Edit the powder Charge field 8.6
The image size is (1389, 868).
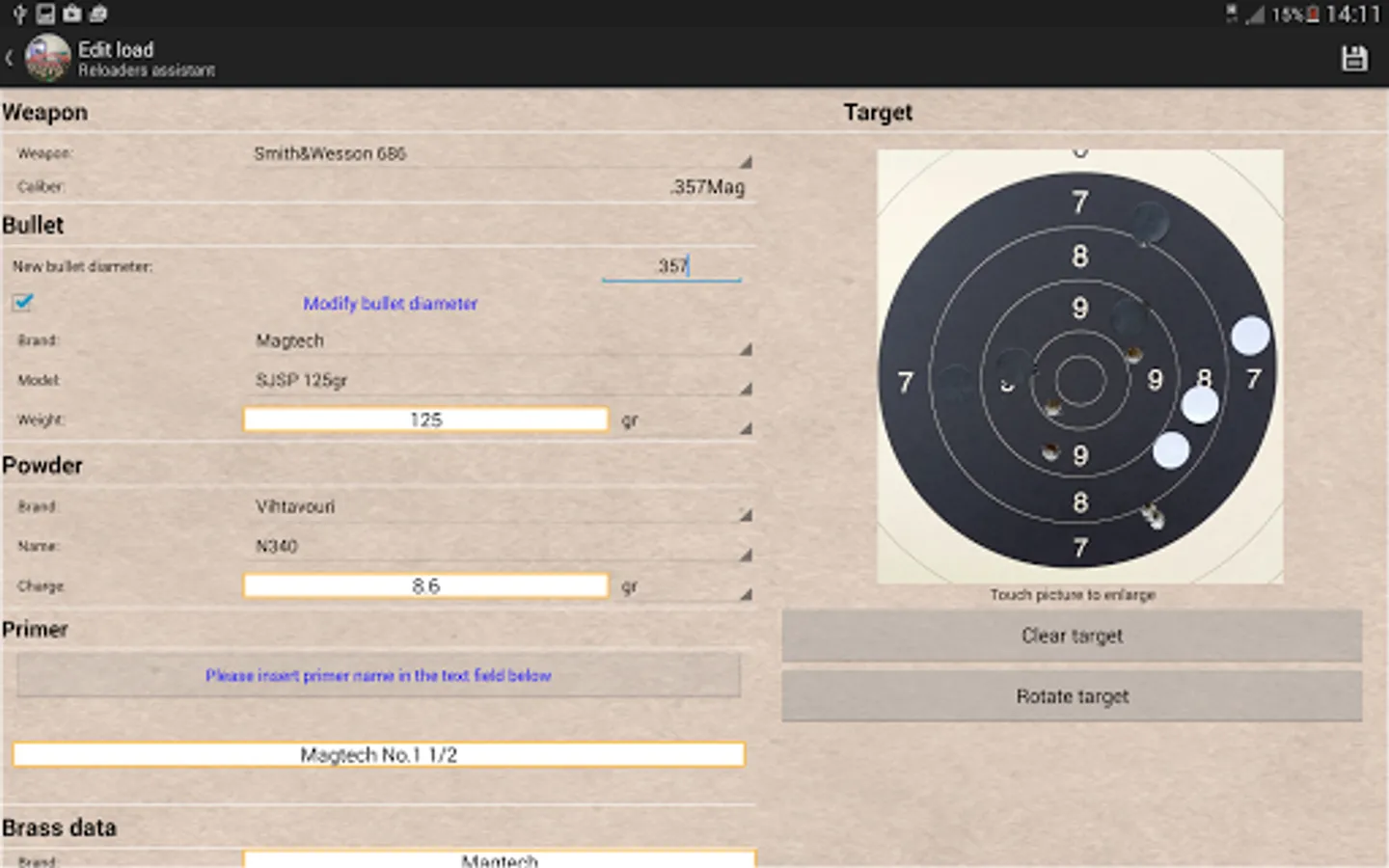(x=425, y=585)
